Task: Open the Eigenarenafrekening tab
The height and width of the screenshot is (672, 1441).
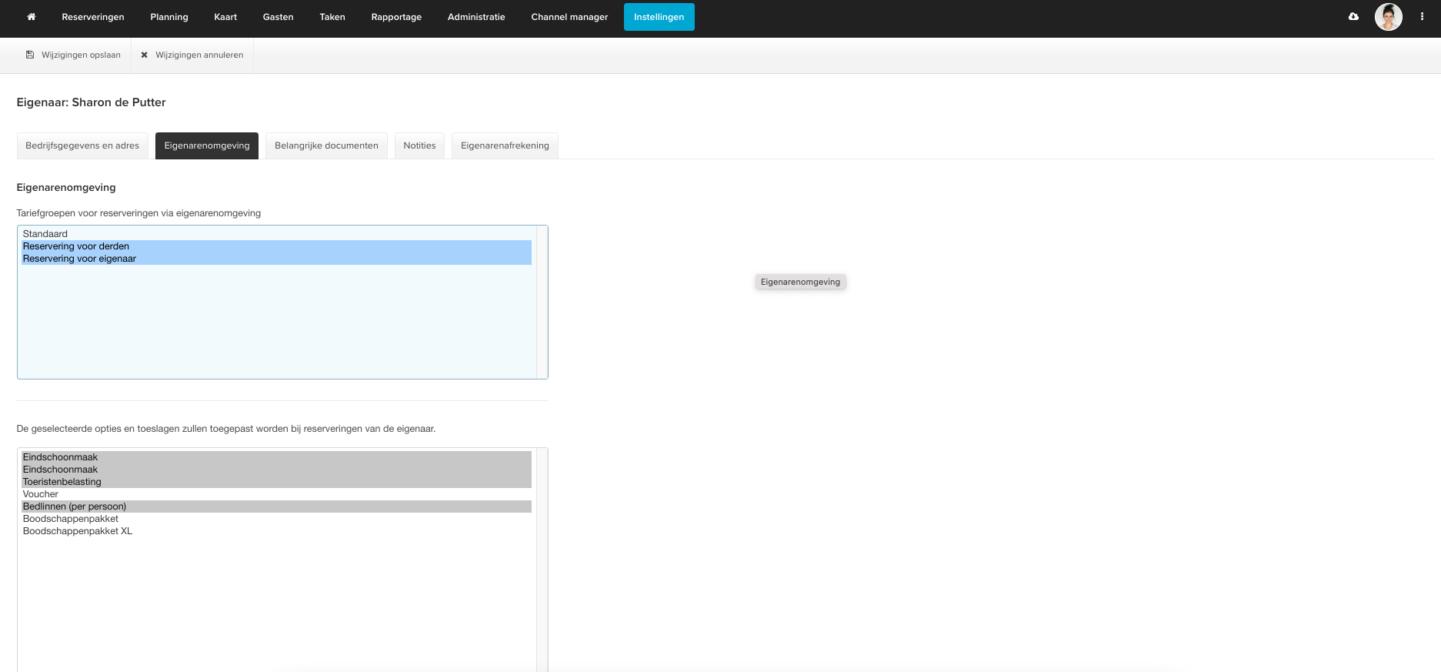Action: pyautogui.click(x=505, y=146)
